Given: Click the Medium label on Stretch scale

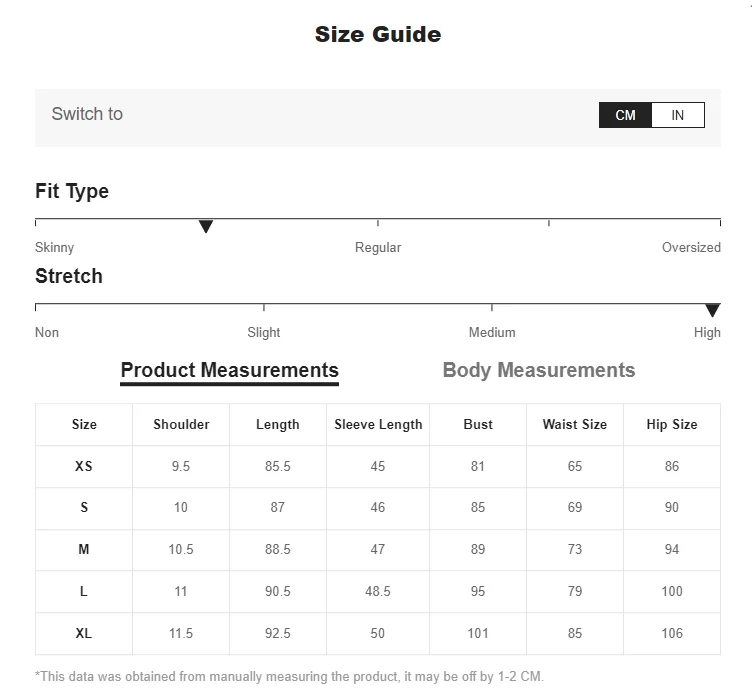Looking at the screenshot, I should tap(492, 332).
